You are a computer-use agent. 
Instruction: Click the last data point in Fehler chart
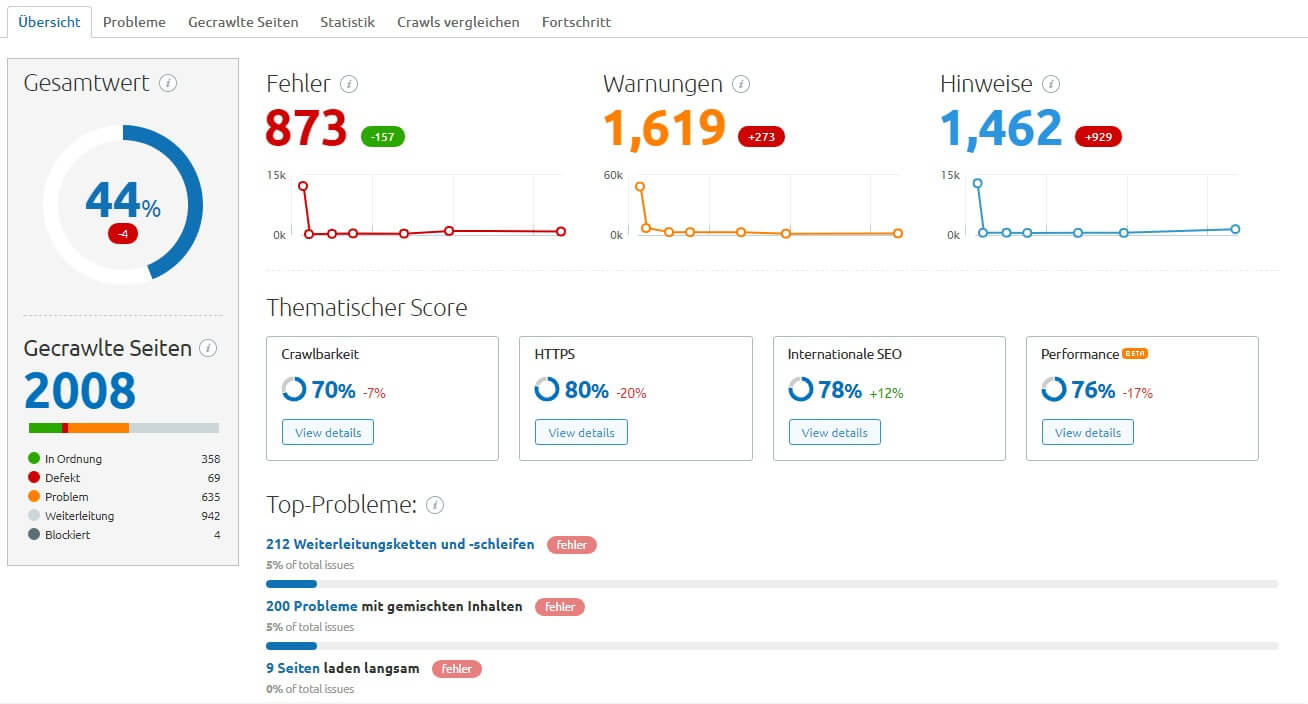[560, 231]
